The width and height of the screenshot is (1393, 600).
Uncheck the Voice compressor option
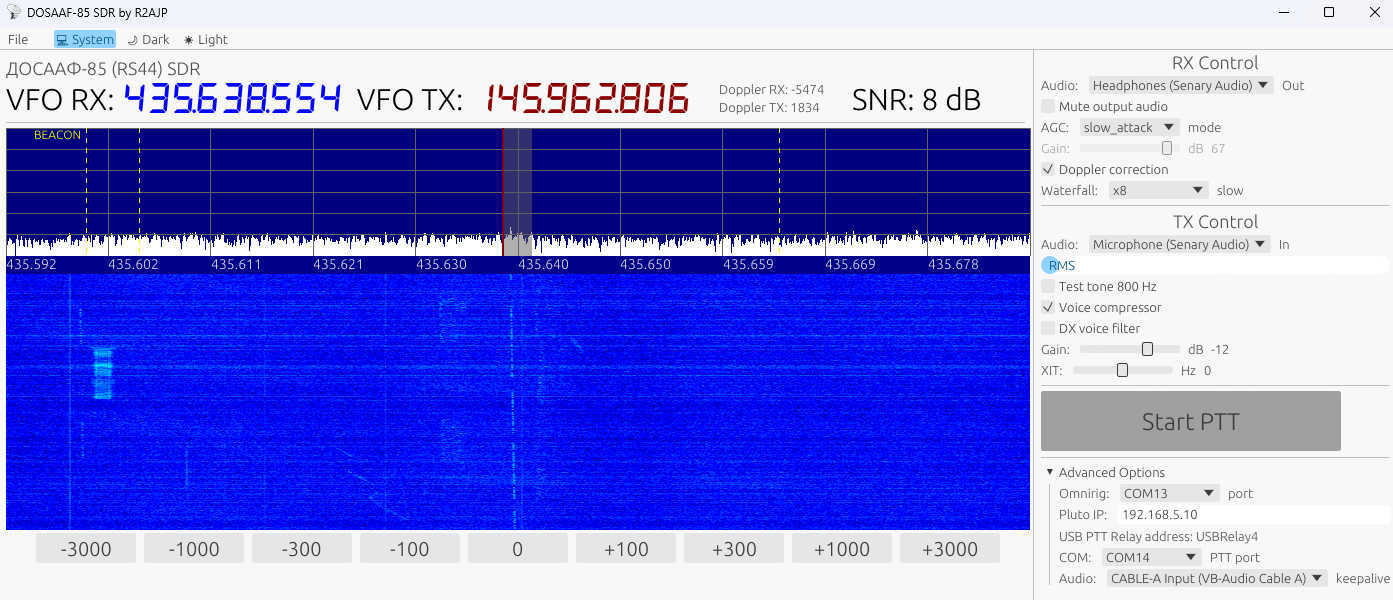pyautogui.click(x=1048, y=307)
